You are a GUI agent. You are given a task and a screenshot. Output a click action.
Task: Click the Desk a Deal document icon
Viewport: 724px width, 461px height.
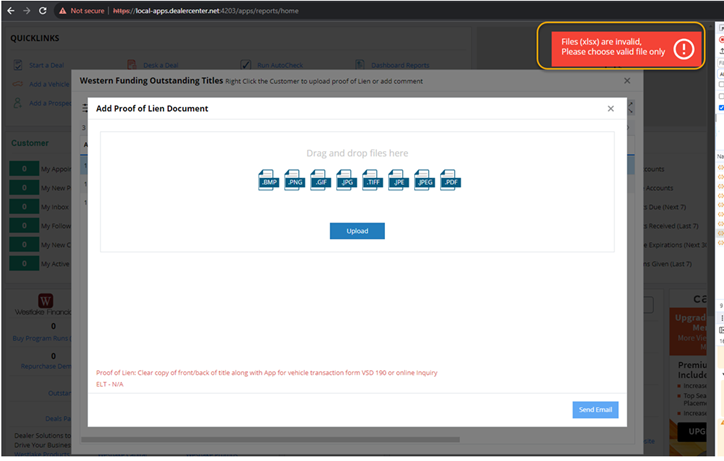pyautogui.click(x=132, y=65)
